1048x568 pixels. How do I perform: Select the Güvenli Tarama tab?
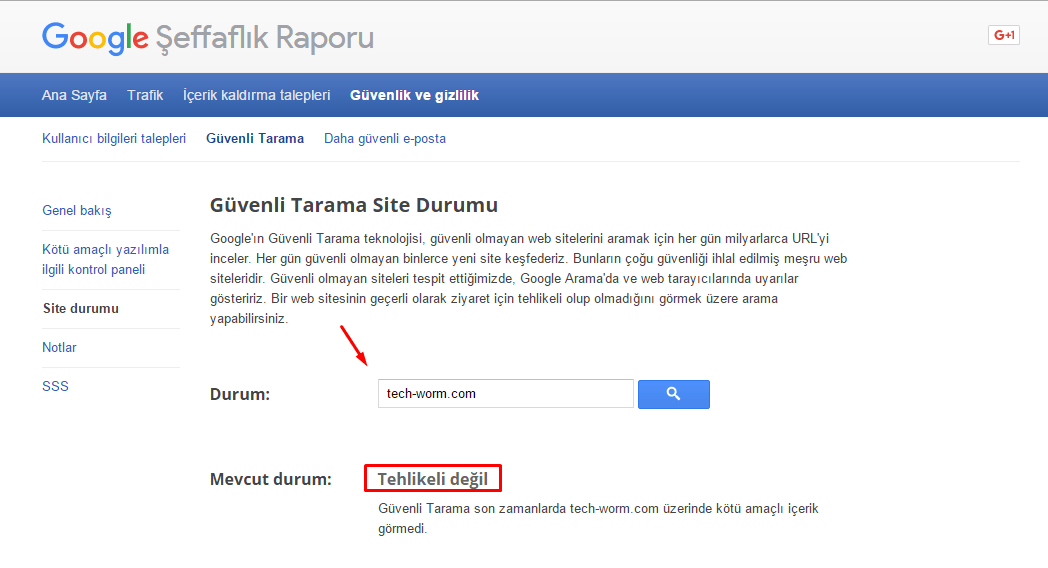(x=255, y=138)
